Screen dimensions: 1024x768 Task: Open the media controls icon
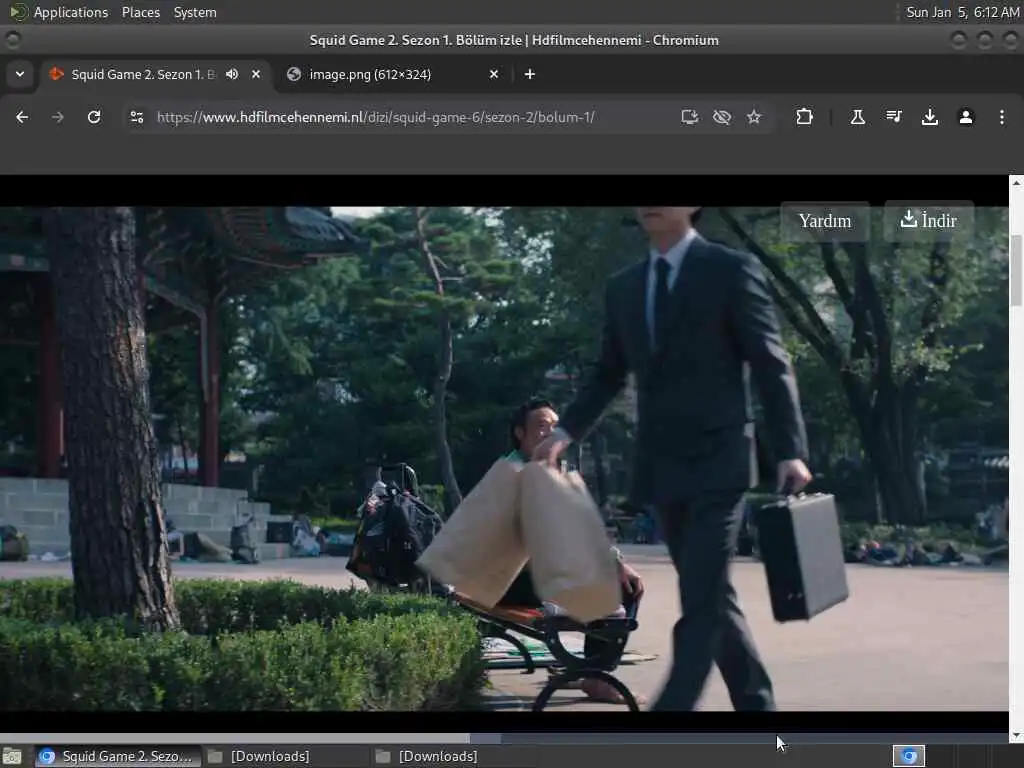(x=894, y=117)
